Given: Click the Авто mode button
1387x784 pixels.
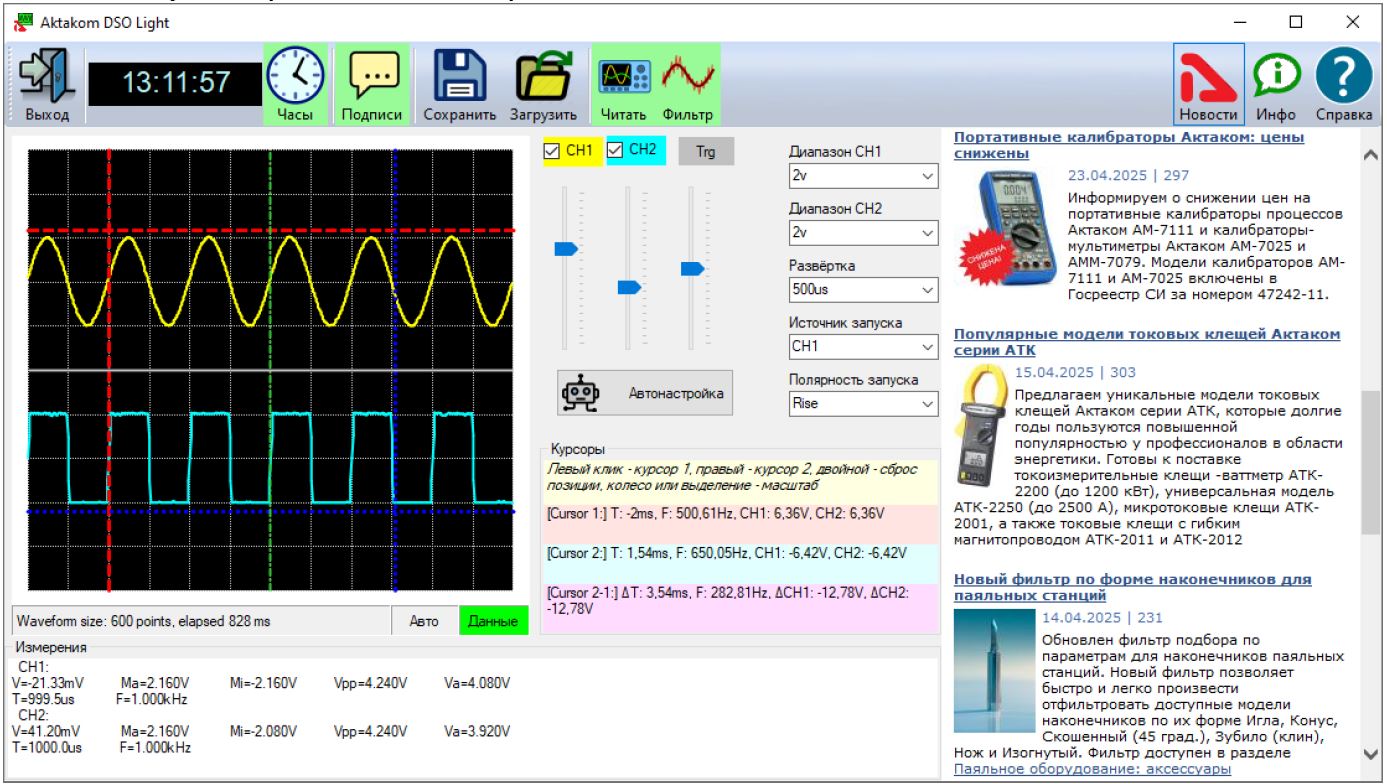Looking at the screenshot, I should [425, 621].
